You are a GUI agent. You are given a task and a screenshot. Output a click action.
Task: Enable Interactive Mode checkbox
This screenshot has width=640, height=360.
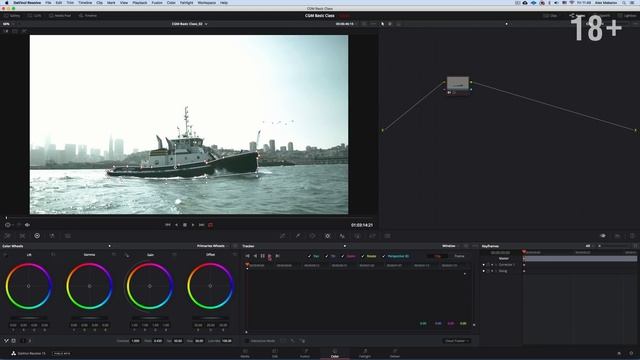point(247,341)
